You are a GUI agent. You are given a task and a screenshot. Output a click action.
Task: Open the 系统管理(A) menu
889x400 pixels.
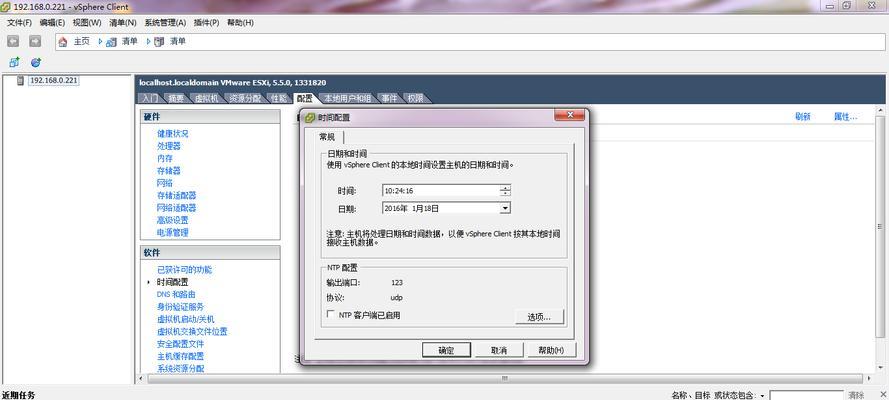point(165,23)
